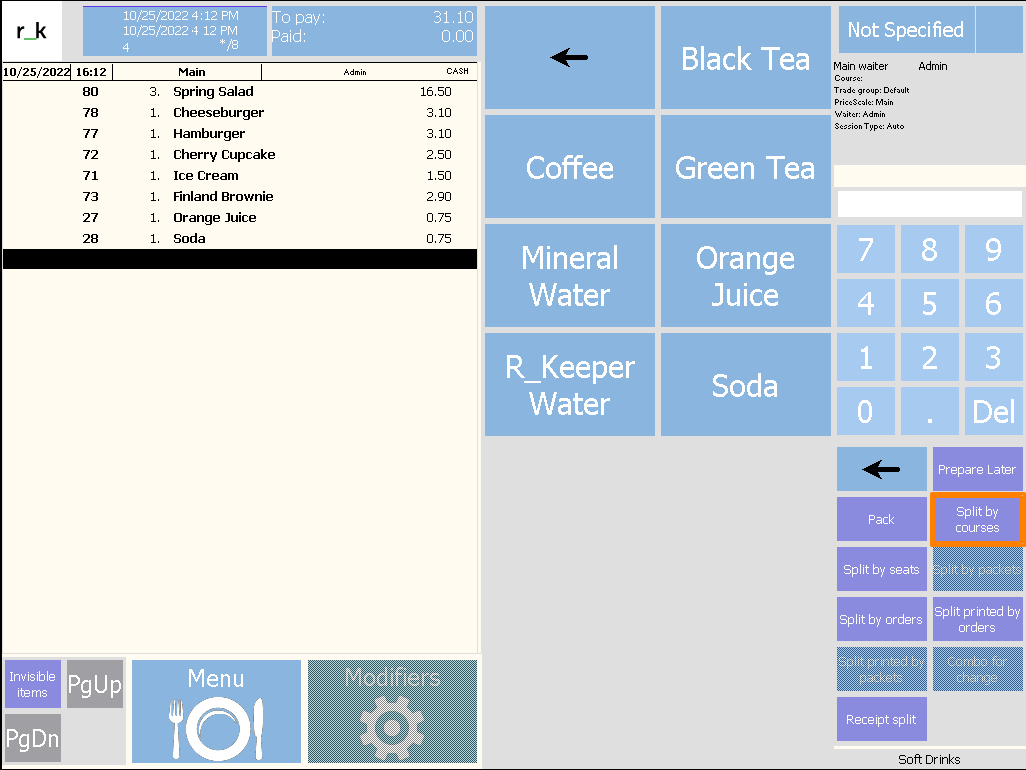Click the Soft Drinks category label
1026x770 pixels.
point(929,759)
